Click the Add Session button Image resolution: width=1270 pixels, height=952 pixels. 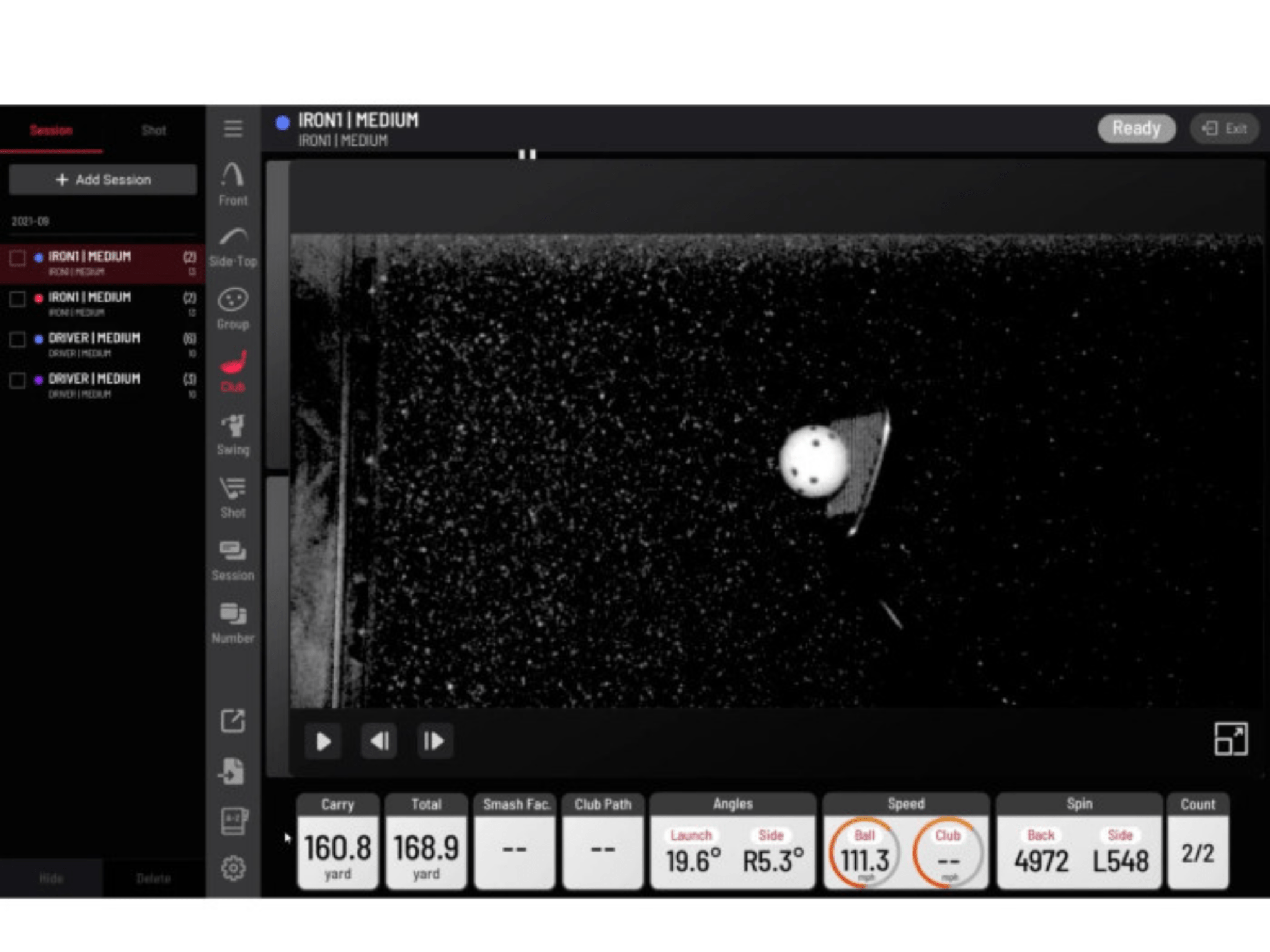tap(103, 180)
